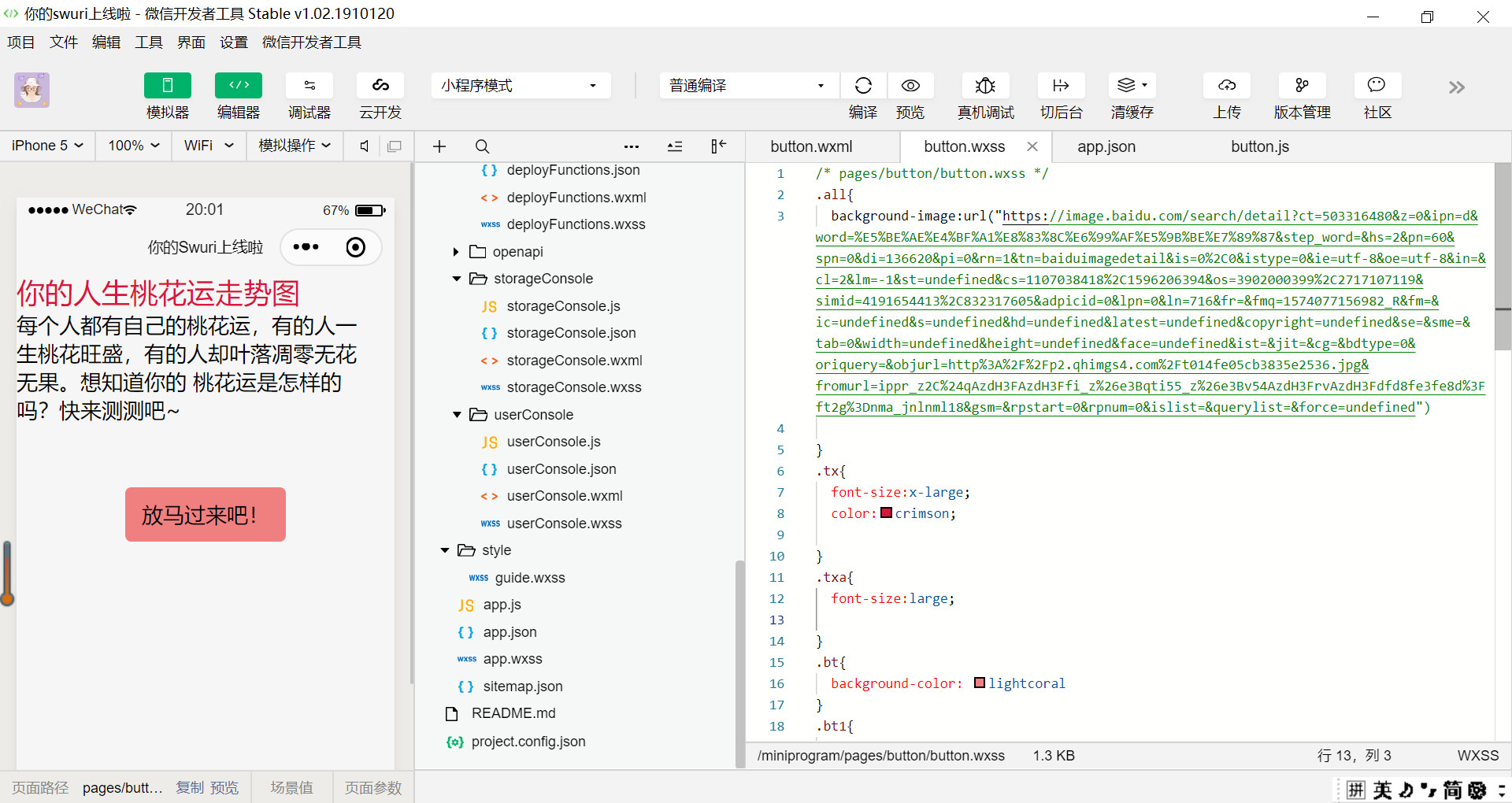Open README.md file
This screenshot has height=803, width=1512.
pos(513,713)
